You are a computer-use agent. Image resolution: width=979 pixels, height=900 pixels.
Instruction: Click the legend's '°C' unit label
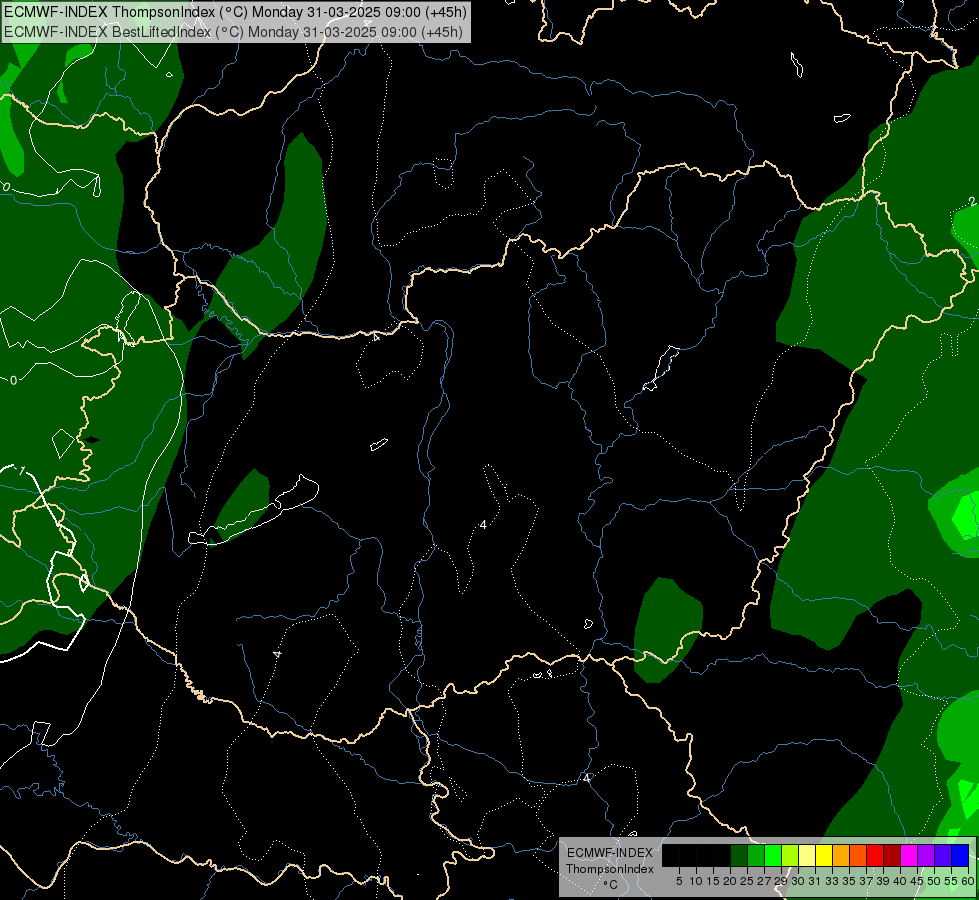click(610, 885)
